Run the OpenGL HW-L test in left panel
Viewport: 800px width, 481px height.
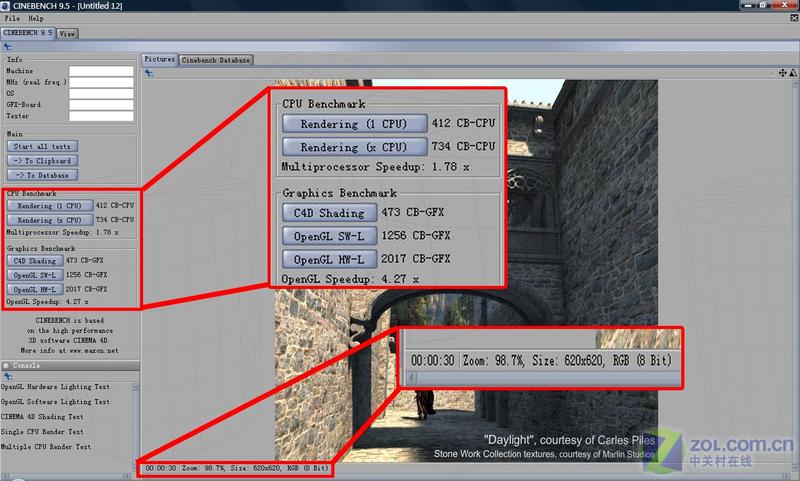(x=35, y=289)
